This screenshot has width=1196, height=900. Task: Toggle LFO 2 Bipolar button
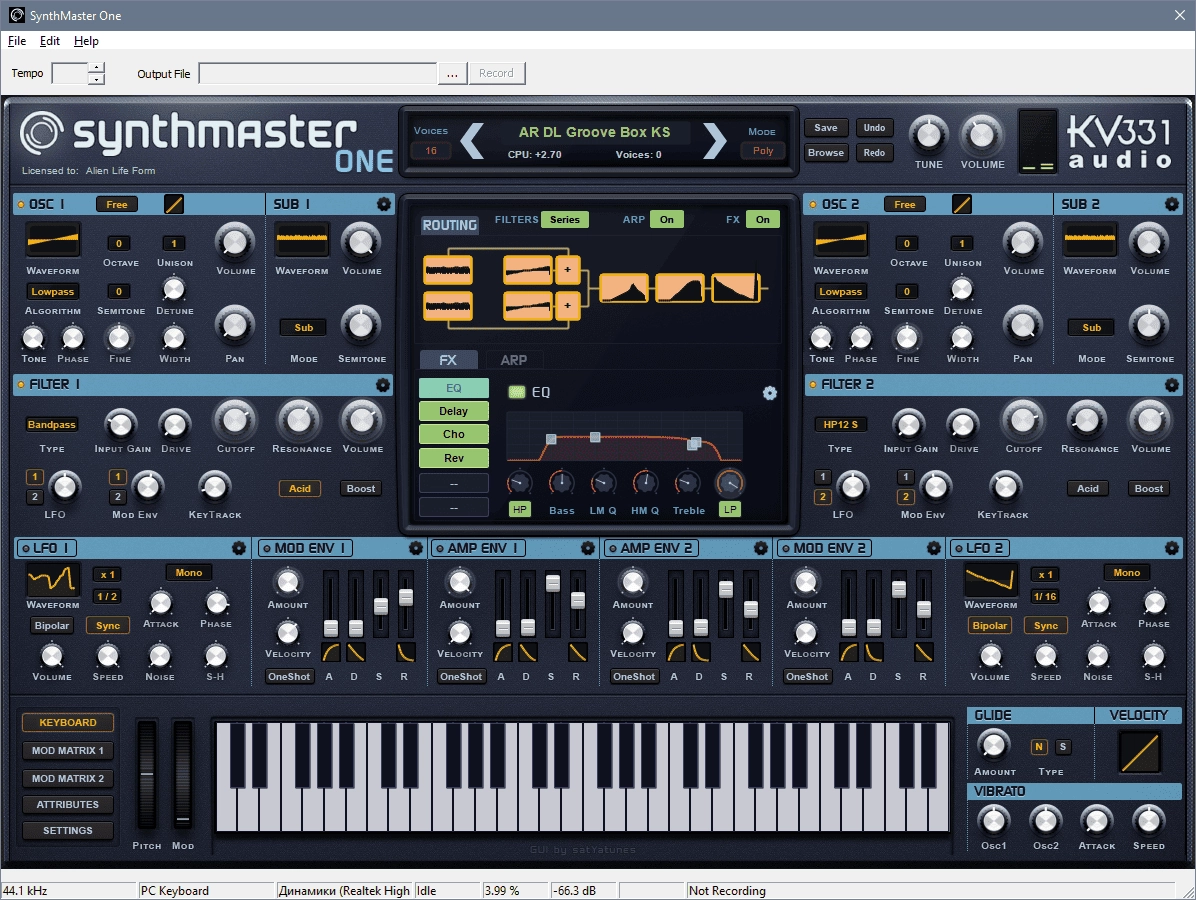tap(989, 625)
